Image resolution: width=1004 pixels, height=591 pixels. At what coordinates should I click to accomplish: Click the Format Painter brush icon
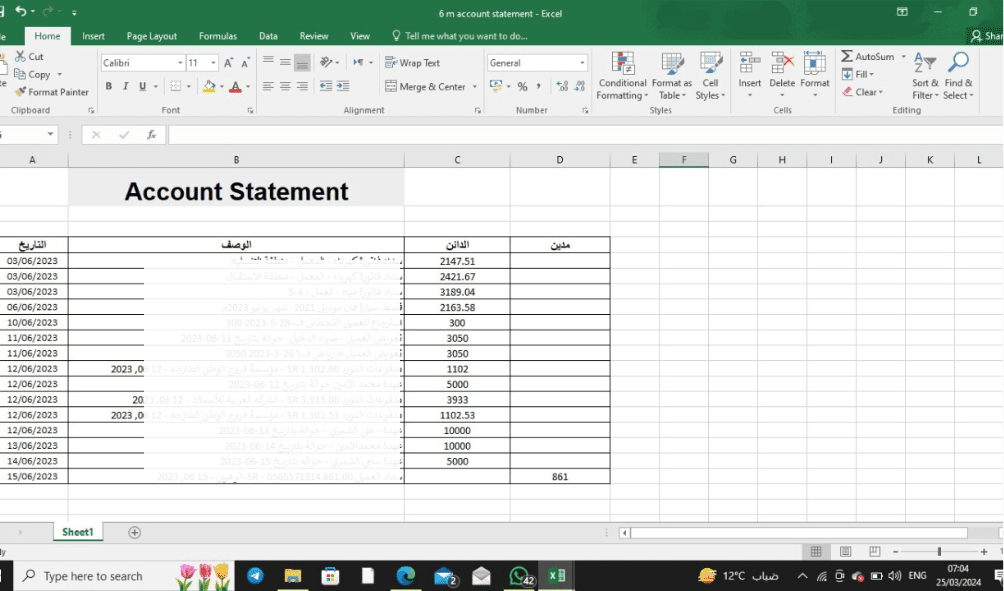tap(20, 92)
